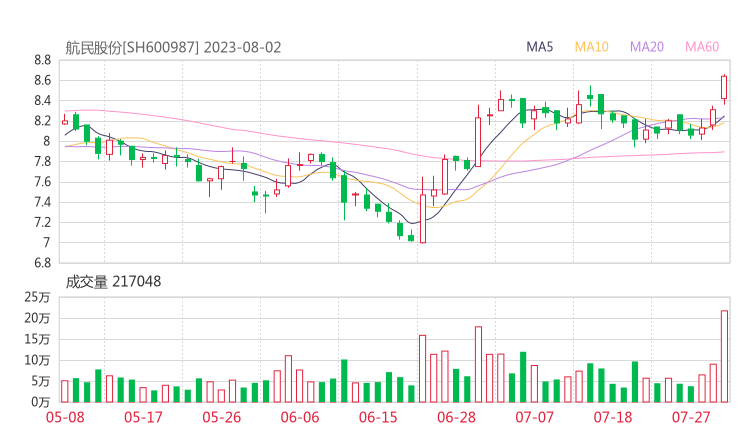Click the 8.8 price axis label

click(x=42, y=60)
